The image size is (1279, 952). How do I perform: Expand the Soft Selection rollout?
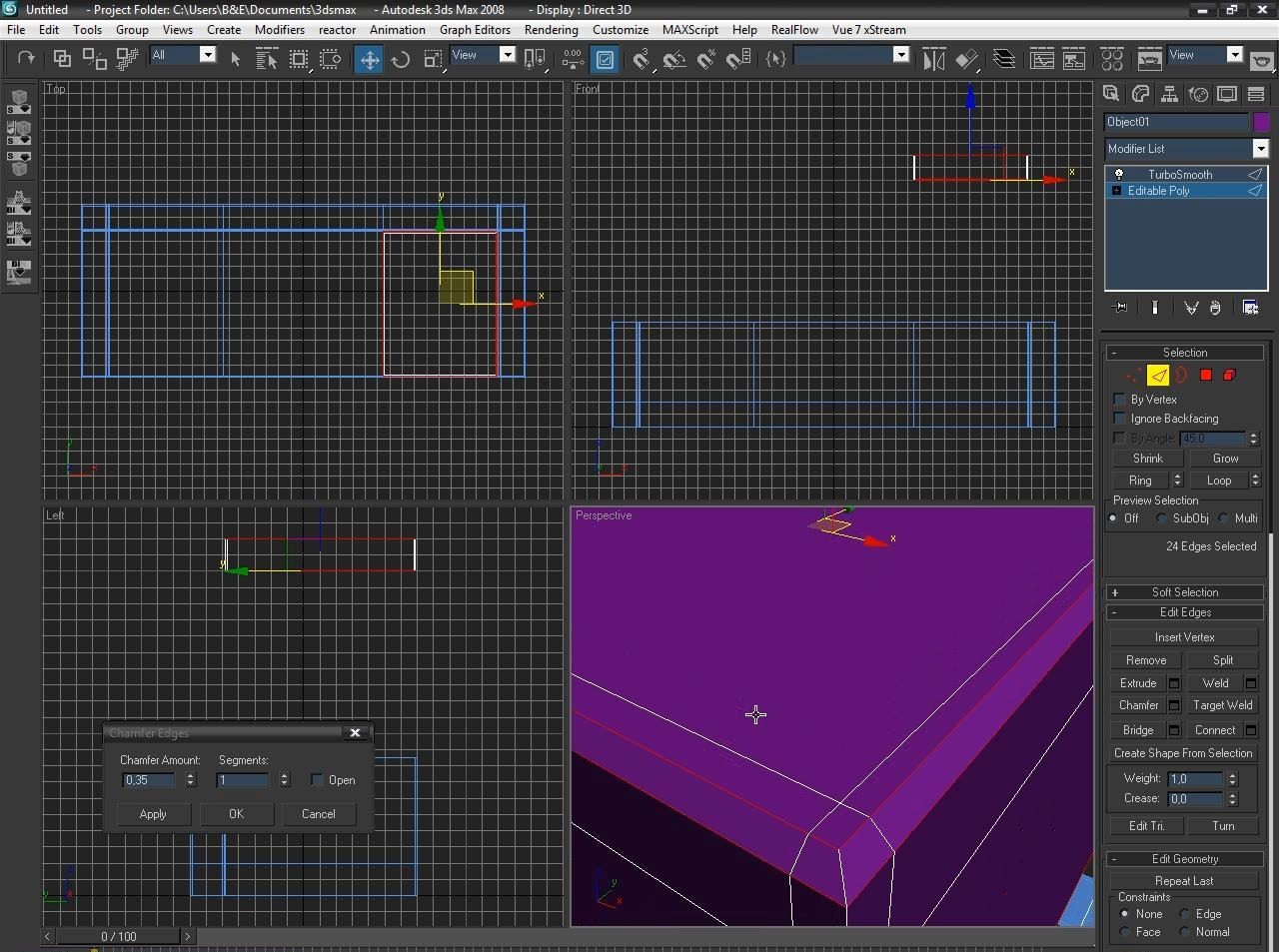click(x=1184, y=592)
